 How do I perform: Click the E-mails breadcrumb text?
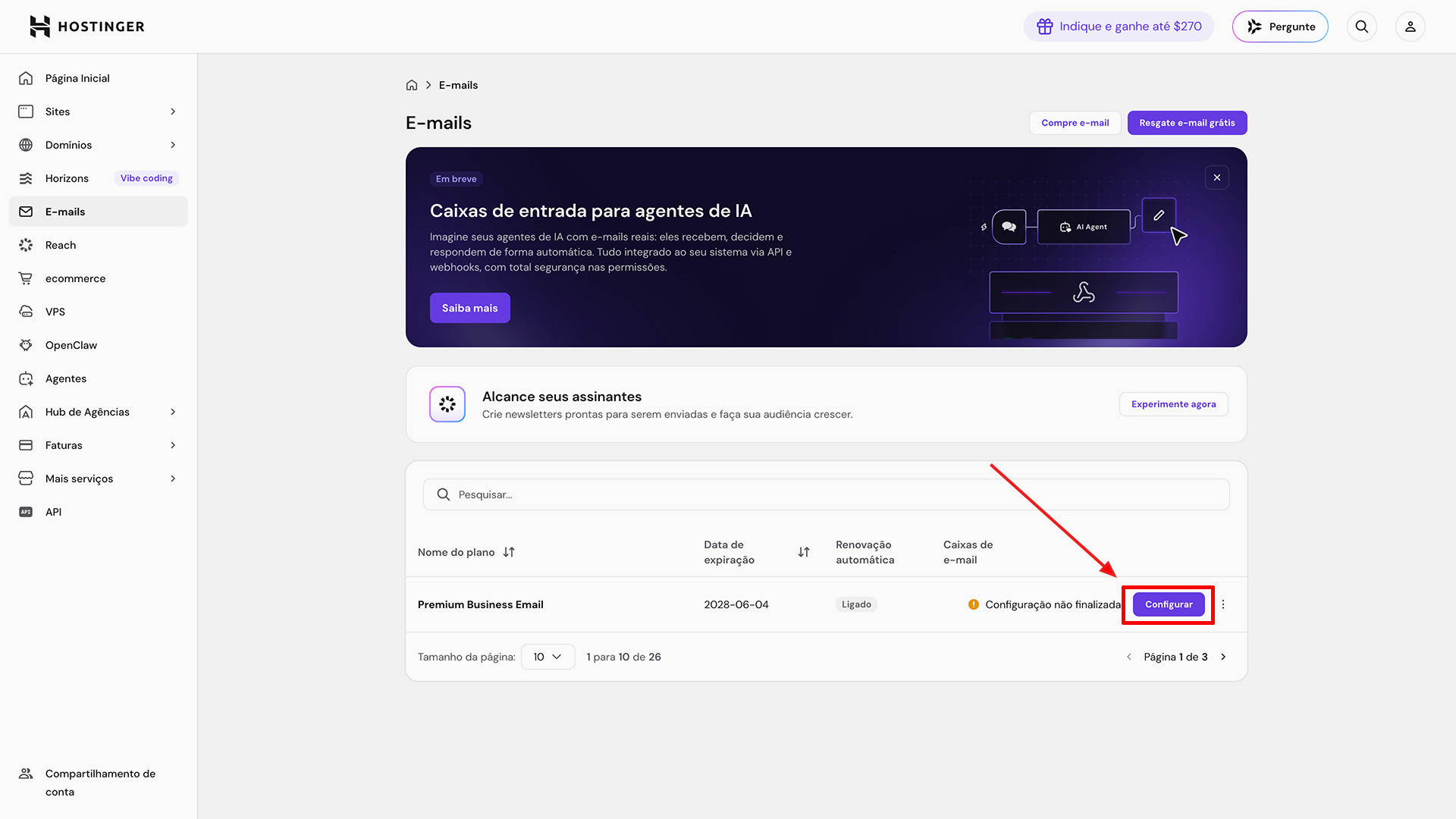(458, 85)
